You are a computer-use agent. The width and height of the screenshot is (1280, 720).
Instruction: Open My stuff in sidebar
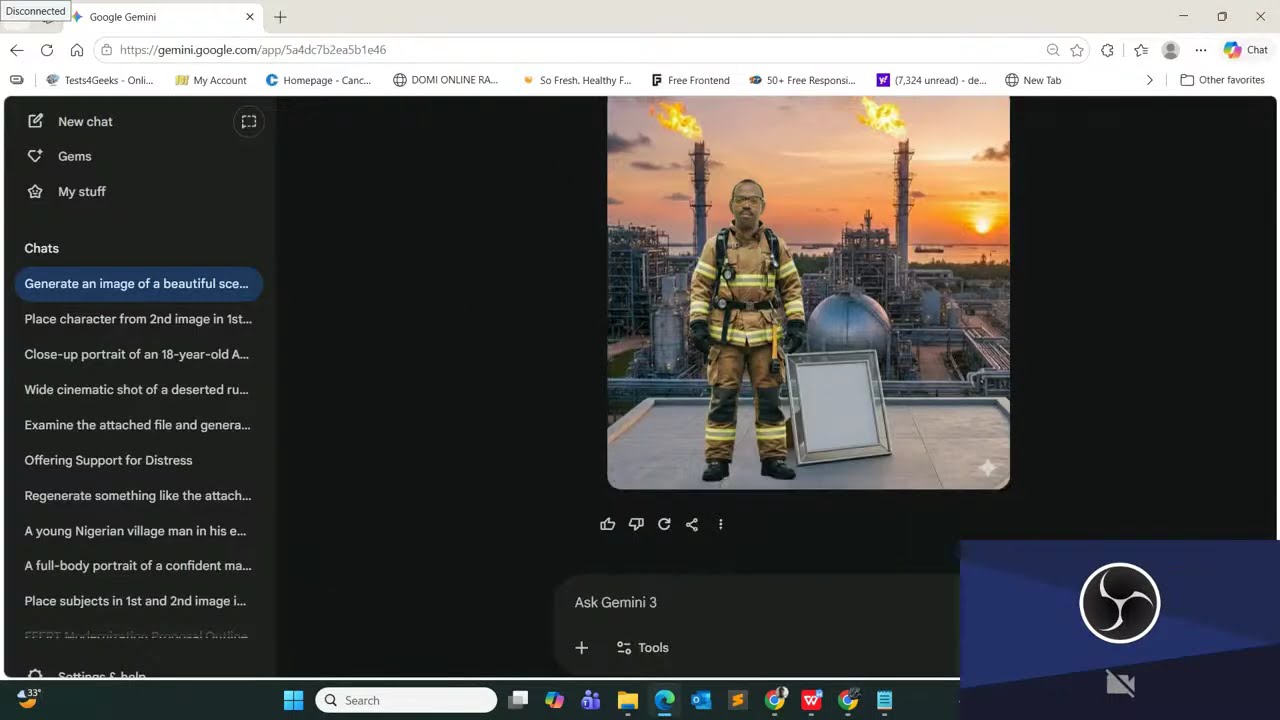pos(66,191)
